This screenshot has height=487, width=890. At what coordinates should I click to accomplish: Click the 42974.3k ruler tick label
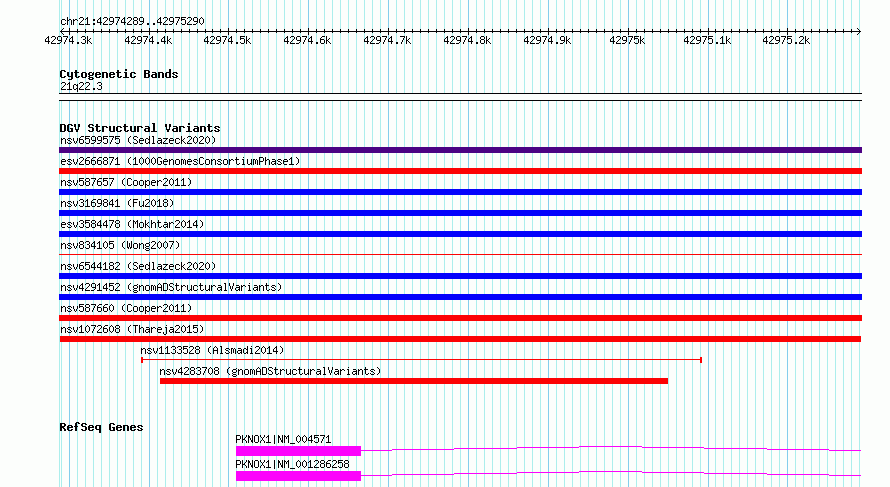point(68,40)
